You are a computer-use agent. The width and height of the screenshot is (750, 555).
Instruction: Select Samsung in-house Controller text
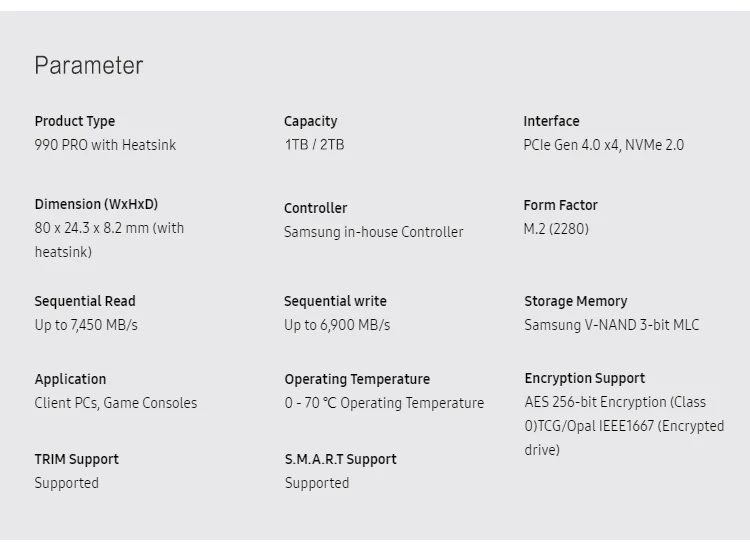[374, 232]
